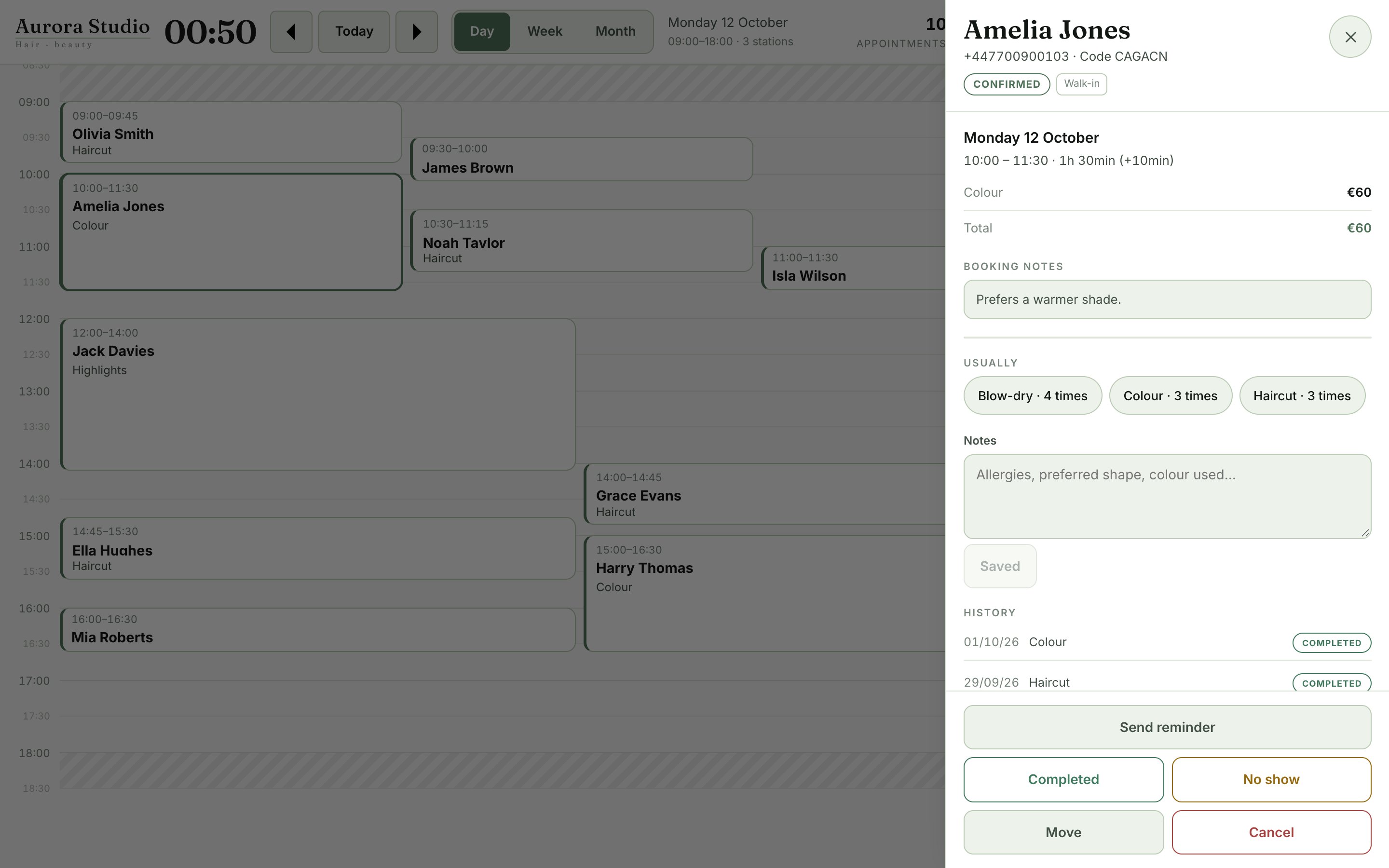Image resolution: width=1389 pixels, height=868 pixels.
Task: Click the phone number +447700900103
Action: pos(1016,56)
